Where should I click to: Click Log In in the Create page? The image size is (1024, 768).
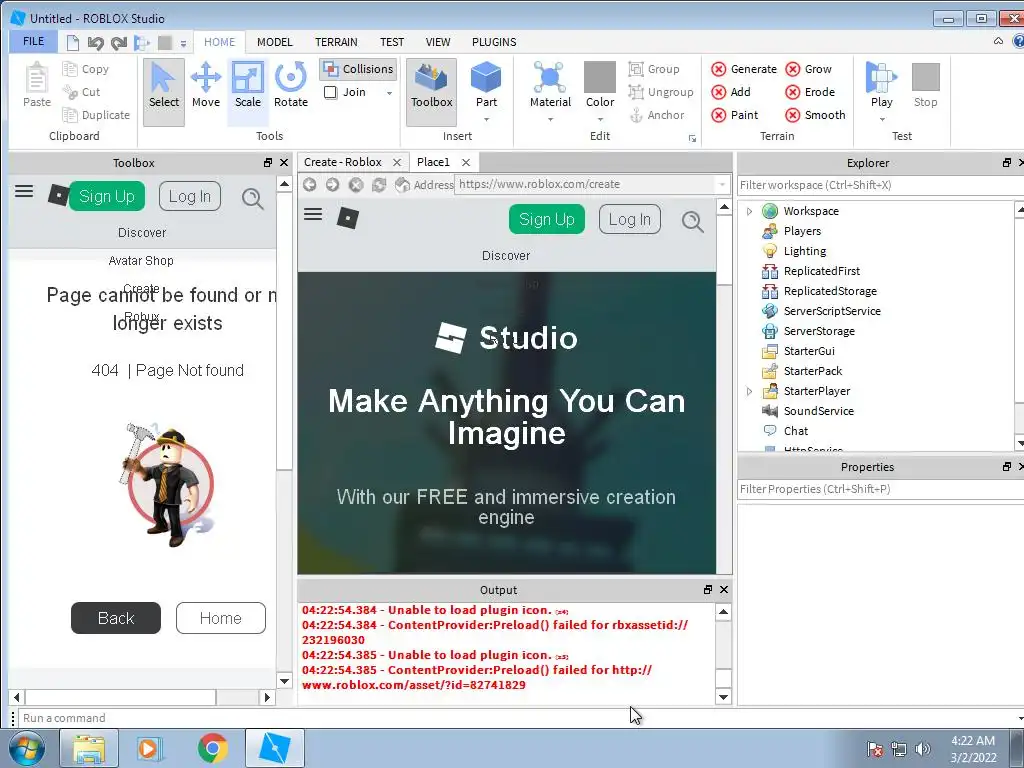630,219
